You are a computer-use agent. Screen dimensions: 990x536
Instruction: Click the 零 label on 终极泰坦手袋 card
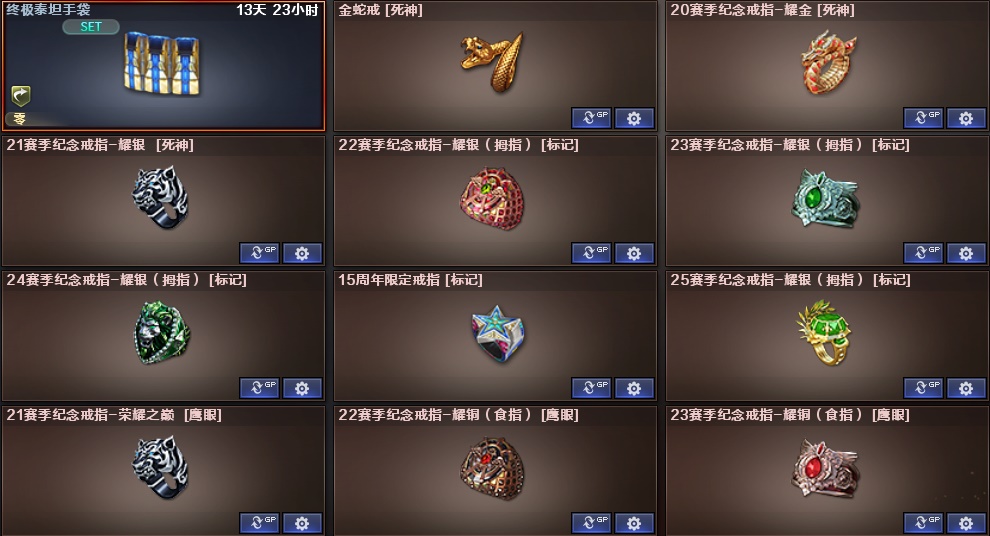point(20,118)
